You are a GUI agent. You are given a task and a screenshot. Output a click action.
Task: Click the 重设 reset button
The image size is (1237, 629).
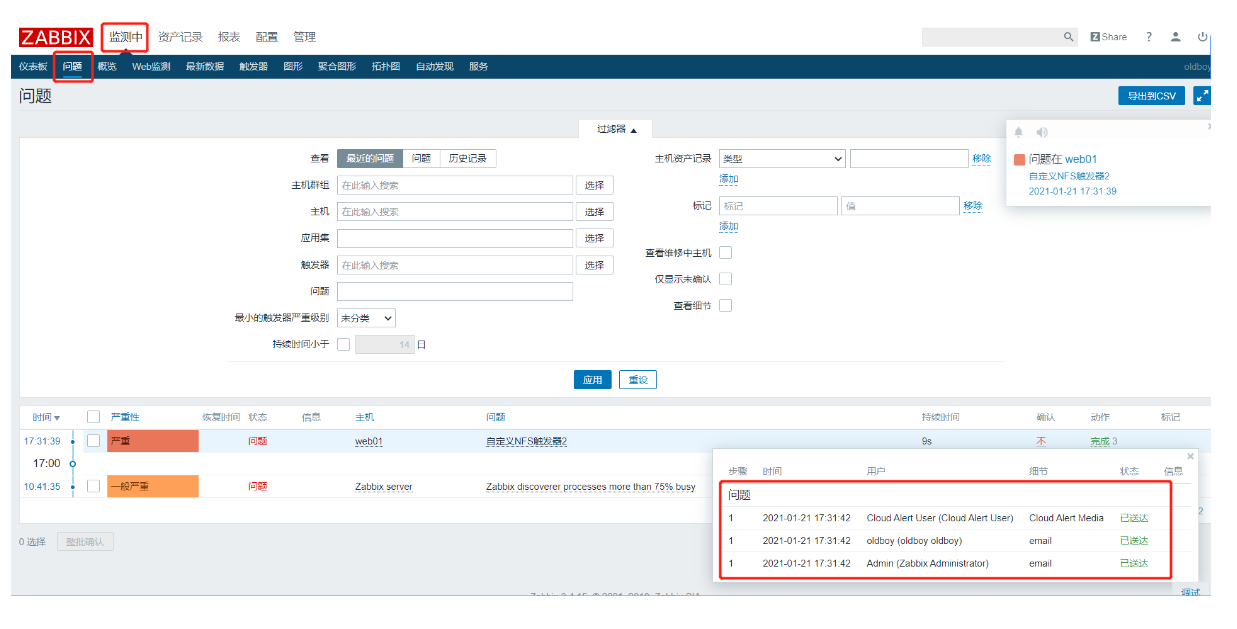click(638, 380)
